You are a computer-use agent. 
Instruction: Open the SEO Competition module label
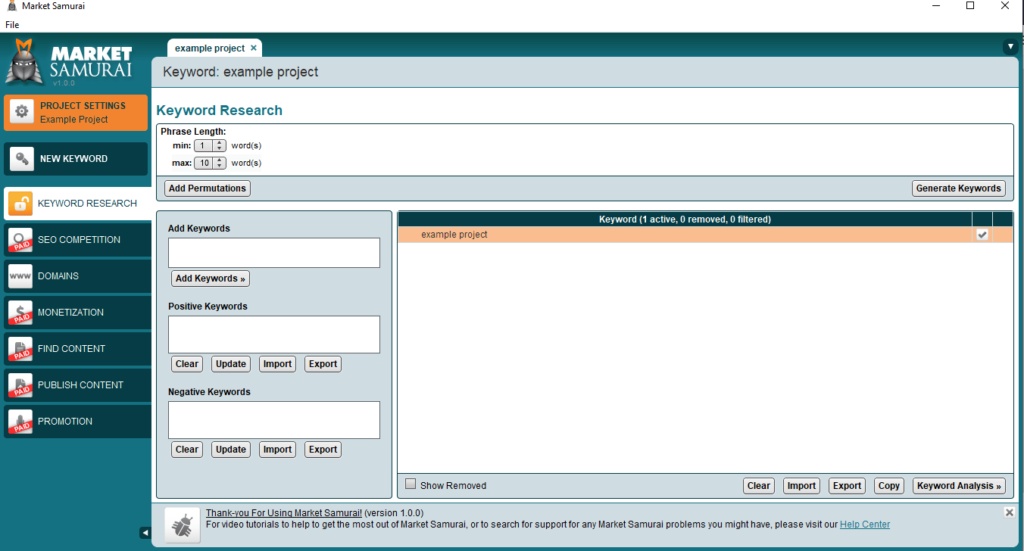(79, 240)
